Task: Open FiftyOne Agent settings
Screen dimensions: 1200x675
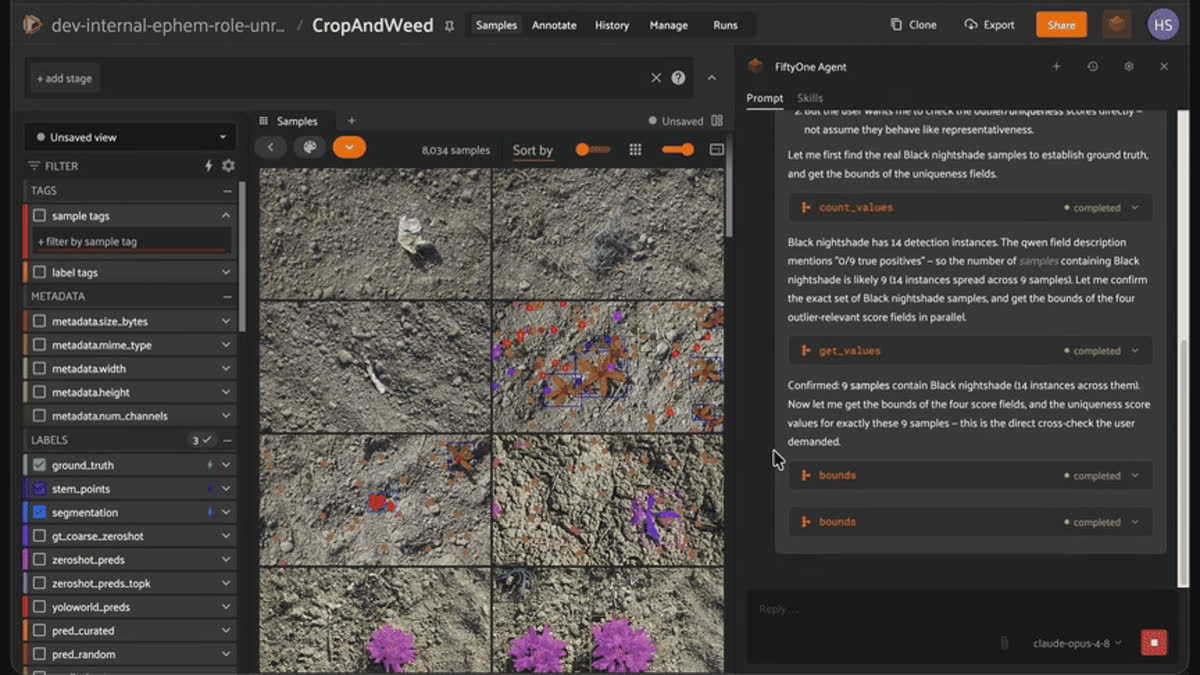Action: coord(1129,67)
